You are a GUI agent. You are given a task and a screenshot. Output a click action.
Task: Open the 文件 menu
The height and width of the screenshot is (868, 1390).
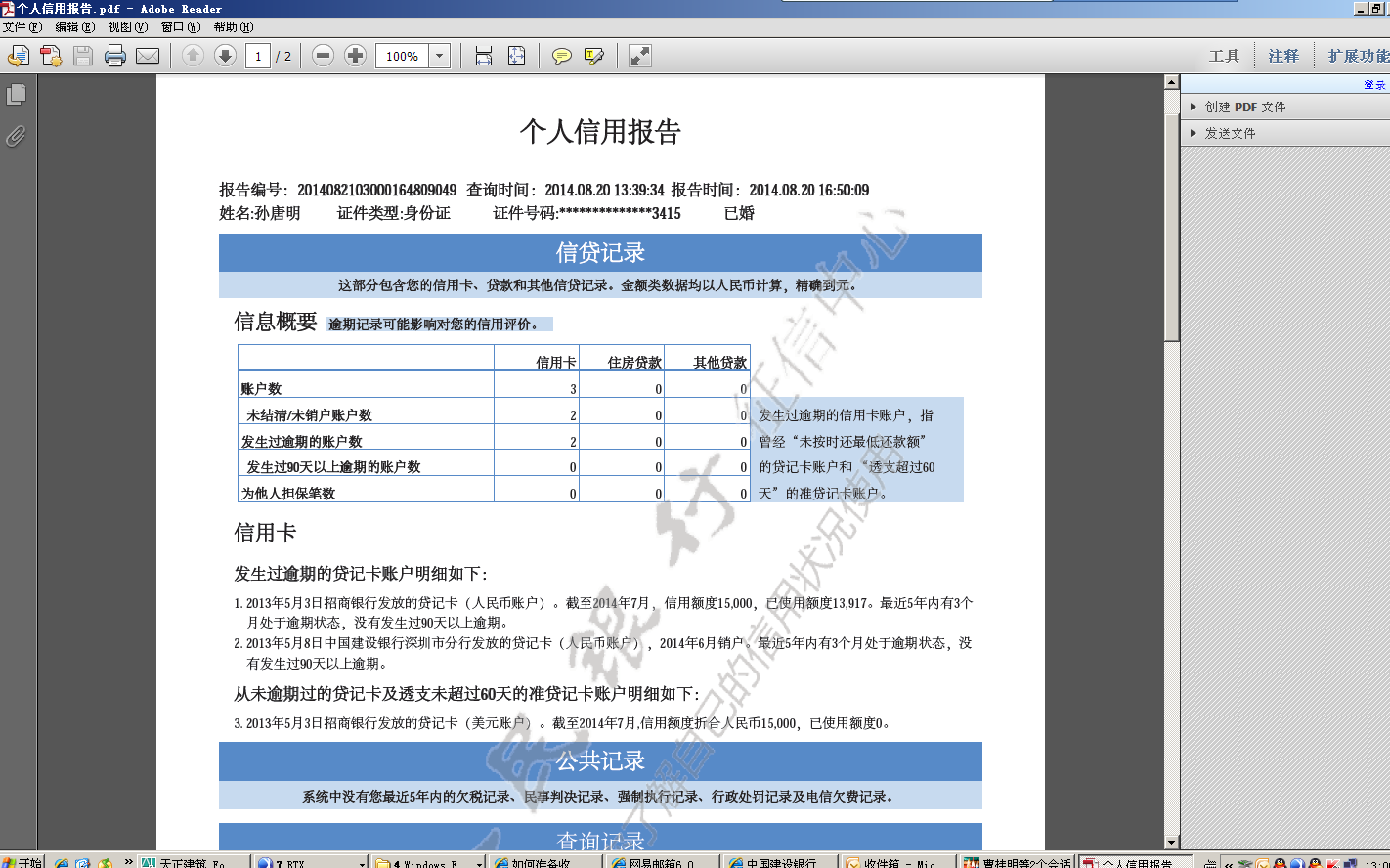22,27
